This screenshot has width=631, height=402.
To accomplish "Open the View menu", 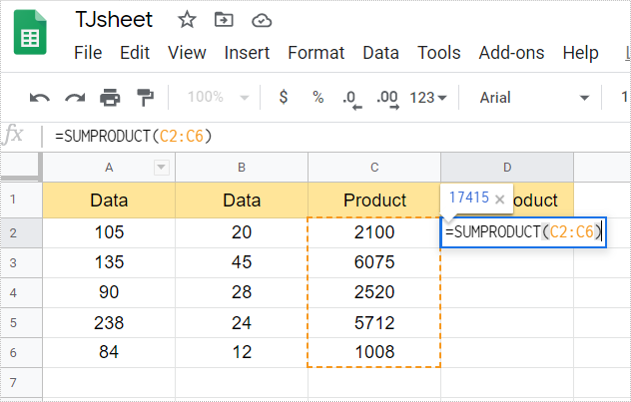I will tap(187, 53).
